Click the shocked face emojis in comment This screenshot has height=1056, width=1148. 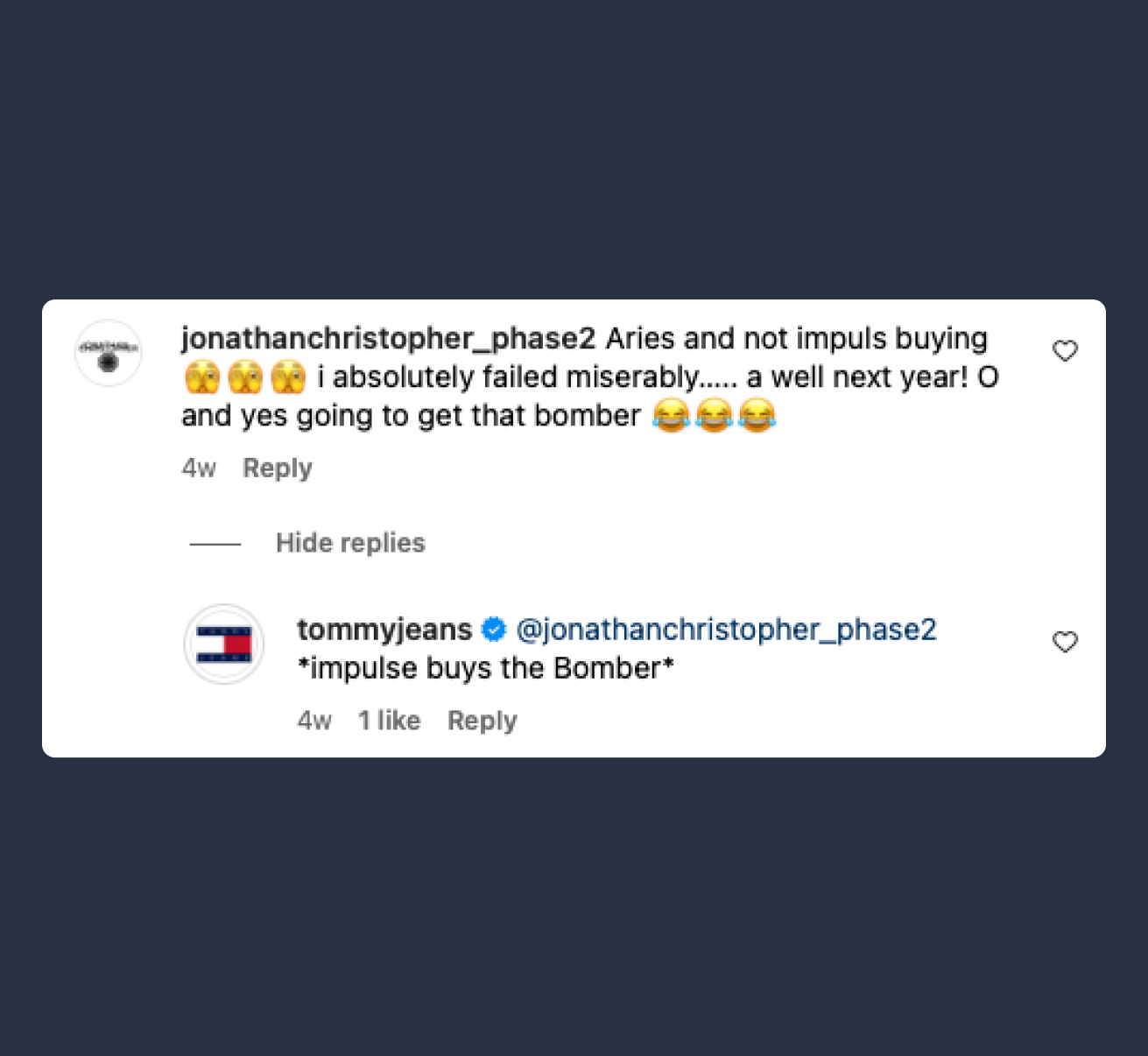245,377
